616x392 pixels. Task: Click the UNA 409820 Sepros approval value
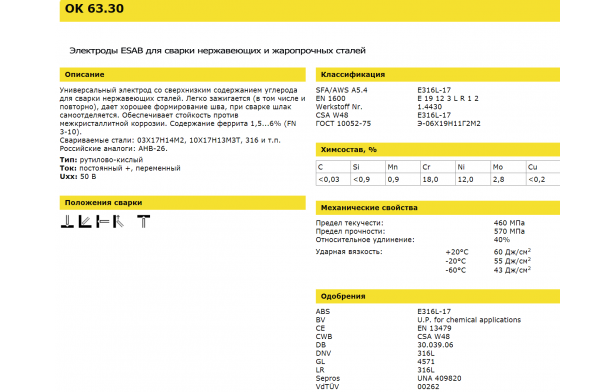(x=439, y=379)
